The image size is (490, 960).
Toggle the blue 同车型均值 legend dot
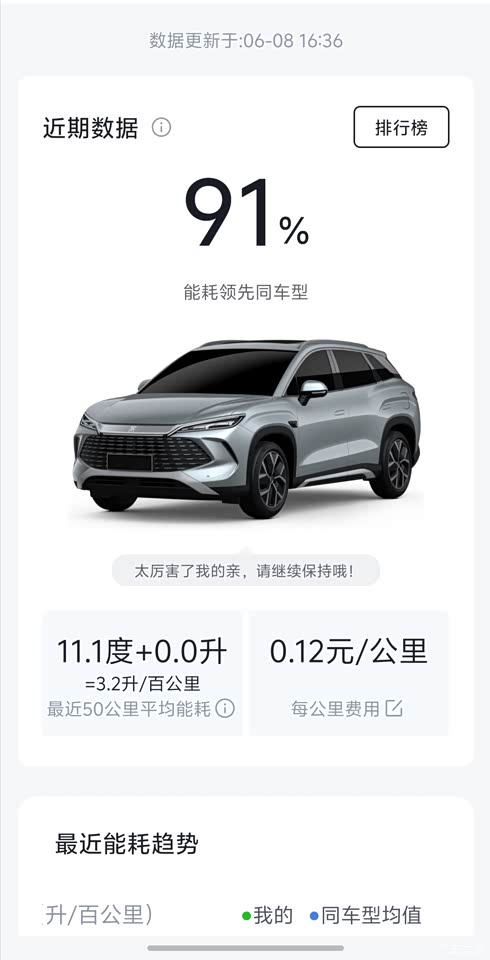pyautogui.click(x=314, y=917)
